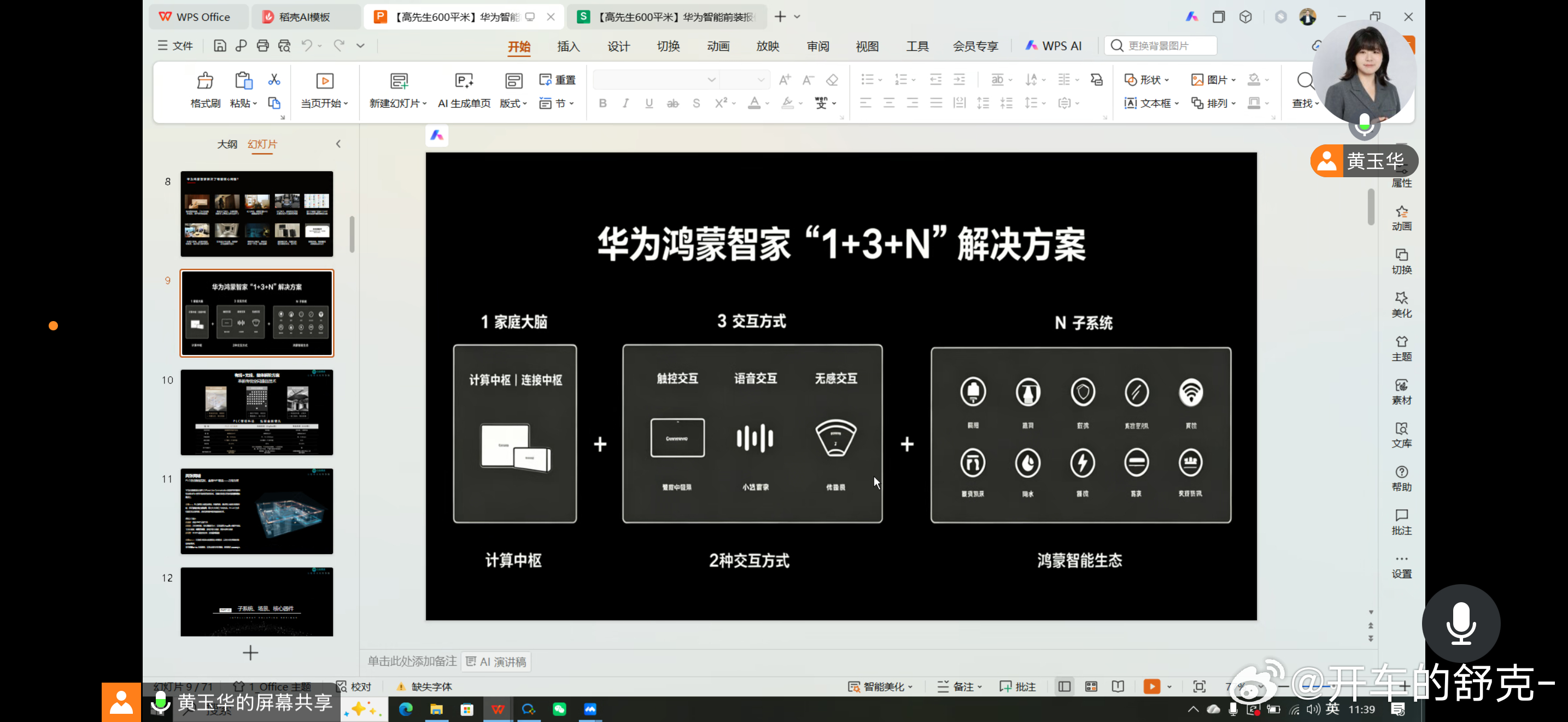
Task: Toggle strikethrough formatting
Action: pyautogui.click(x=672, y=103)
